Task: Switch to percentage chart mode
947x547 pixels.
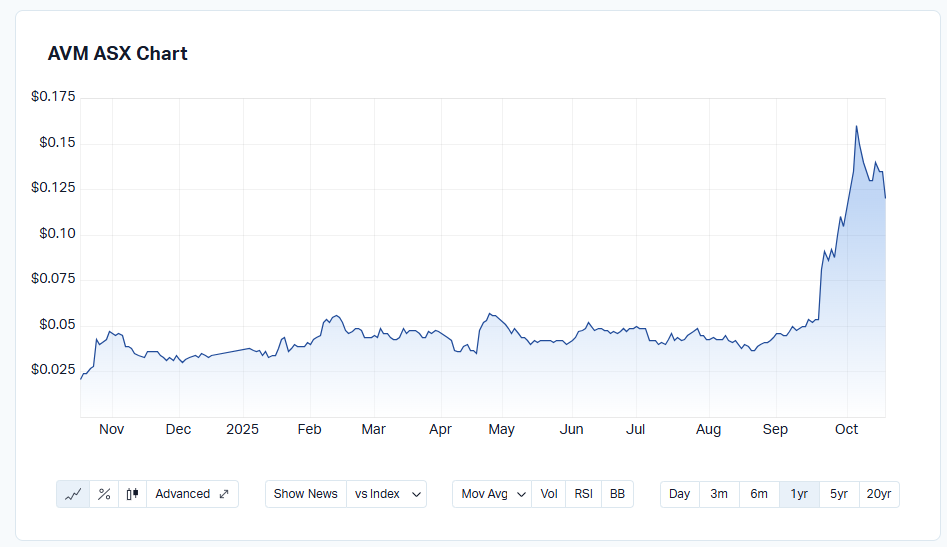Action: tap(103, 494)
